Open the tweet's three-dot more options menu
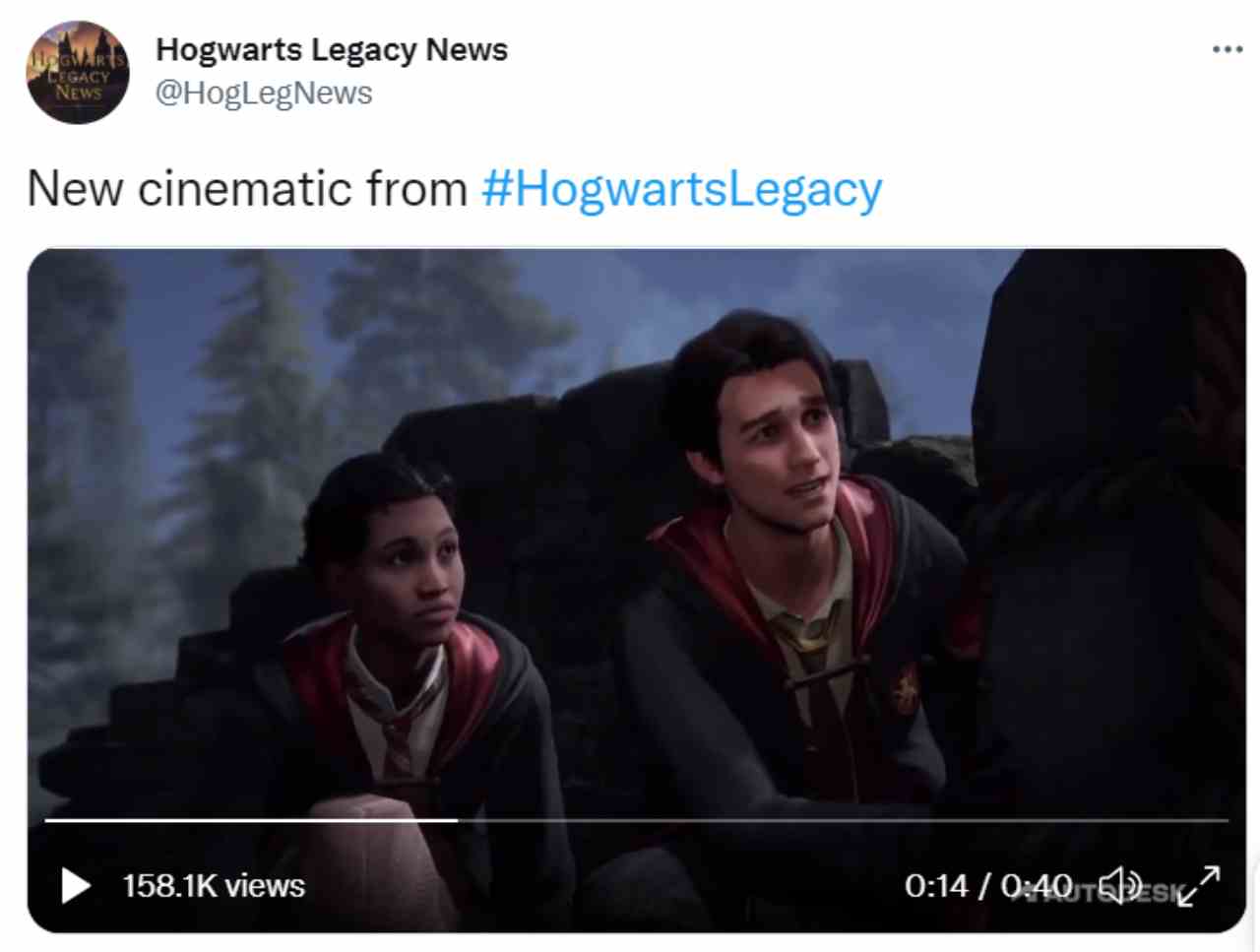Screen dimensions: 1260x952 tap(1228, 49)
